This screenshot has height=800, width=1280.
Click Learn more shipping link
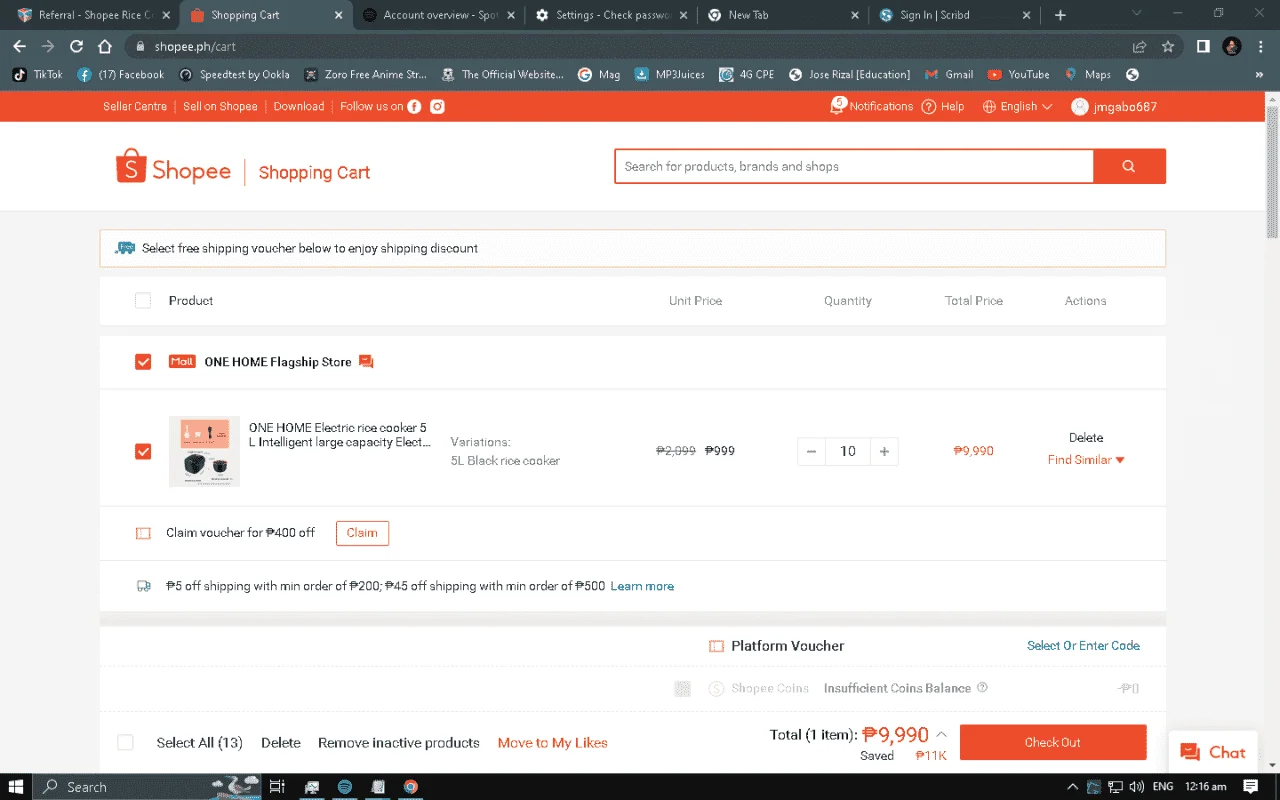click(x=642, y=586)
